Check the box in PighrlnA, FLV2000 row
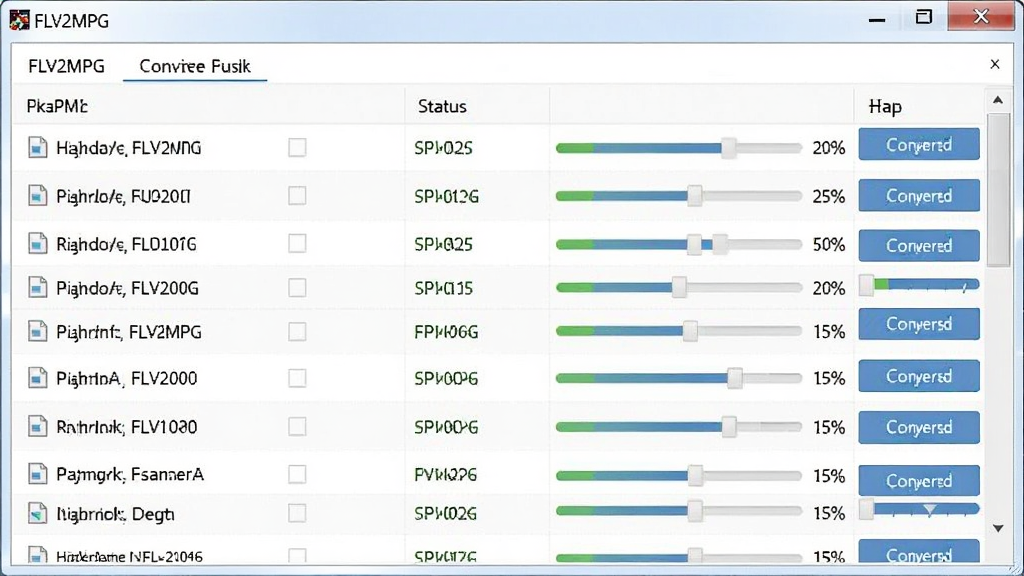The image size is (1024, 576). pyautogui.click(x=297, y=378)
